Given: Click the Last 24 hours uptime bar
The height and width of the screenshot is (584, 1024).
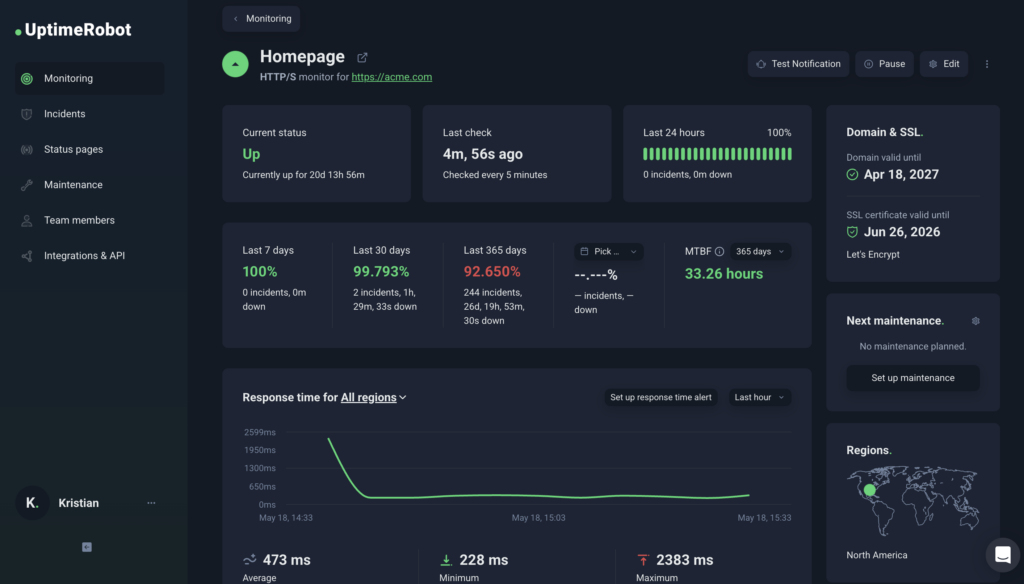Looking at the screenshot, I should tap(717, 154).
